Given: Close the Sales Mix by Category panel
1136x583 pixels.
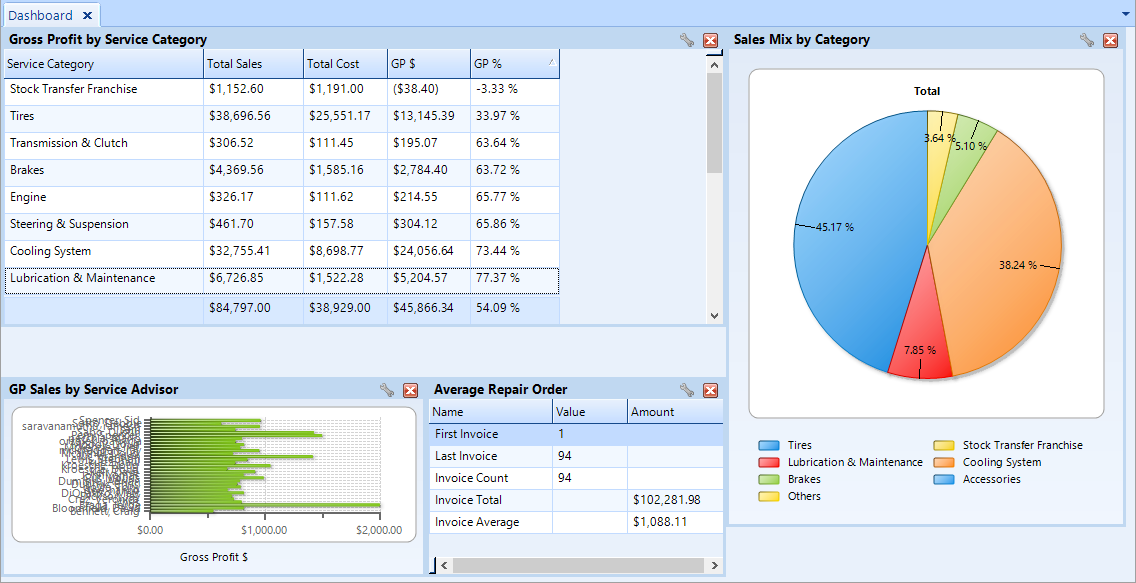Looking at the screenshot, I should coord(1110,39).
